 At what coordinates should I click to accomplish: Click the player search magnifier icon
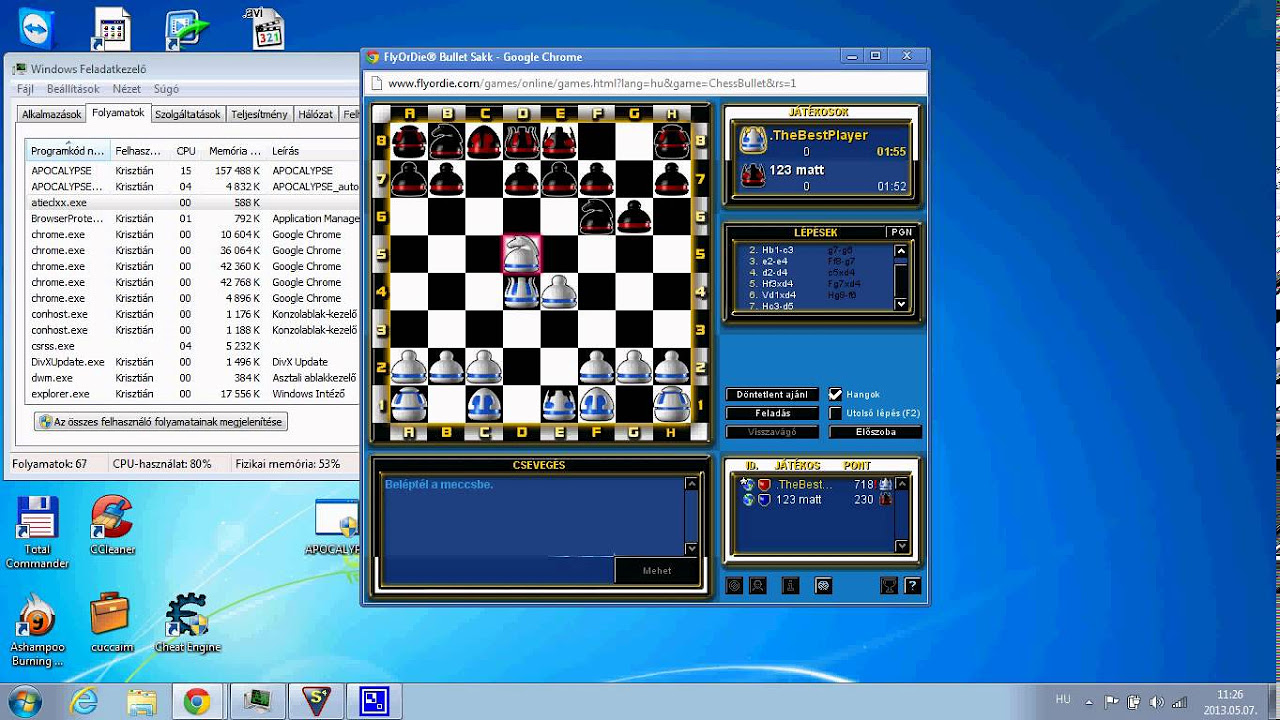pyautogui.click(x=758, y=586)
